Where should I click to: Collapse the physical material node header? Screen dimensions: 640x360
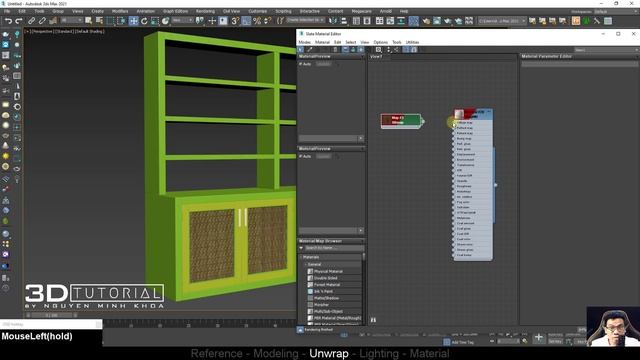[x=489, y=111]
